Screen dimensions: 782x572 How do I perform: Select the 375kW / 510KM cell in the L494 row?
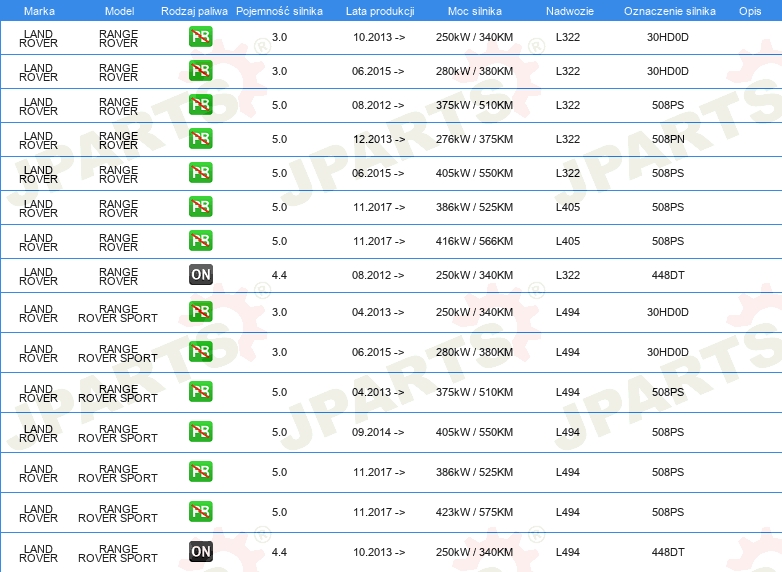tap(474, 392)
